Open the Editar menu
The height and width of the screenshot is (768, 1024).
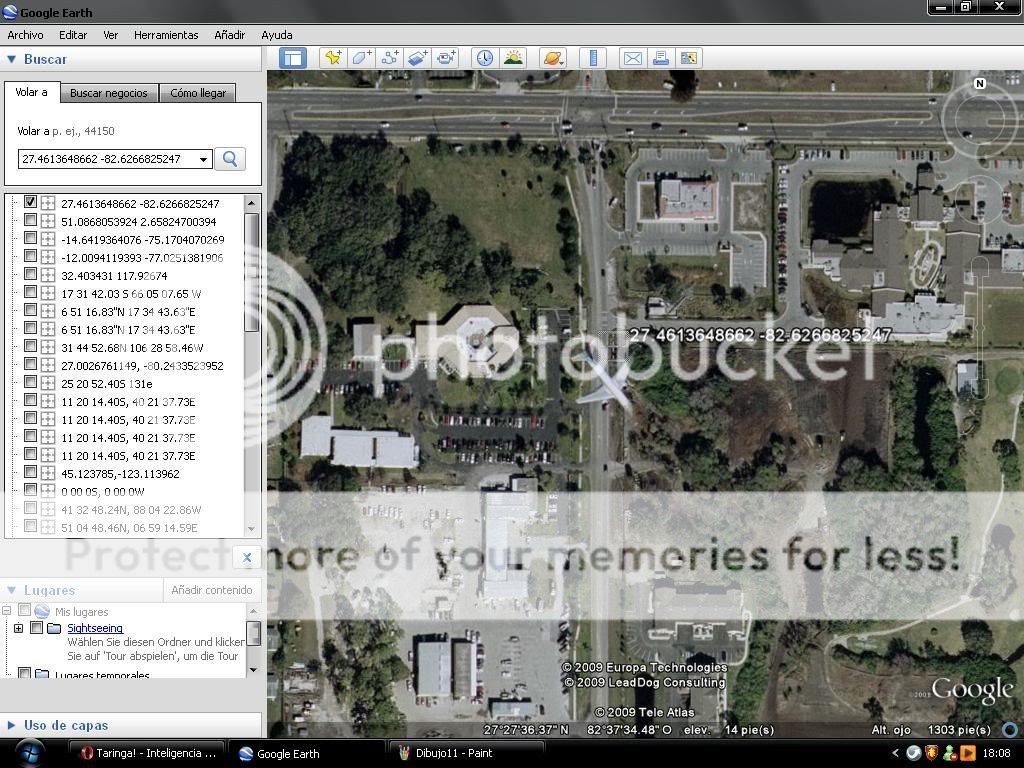[x=72, y=35]
